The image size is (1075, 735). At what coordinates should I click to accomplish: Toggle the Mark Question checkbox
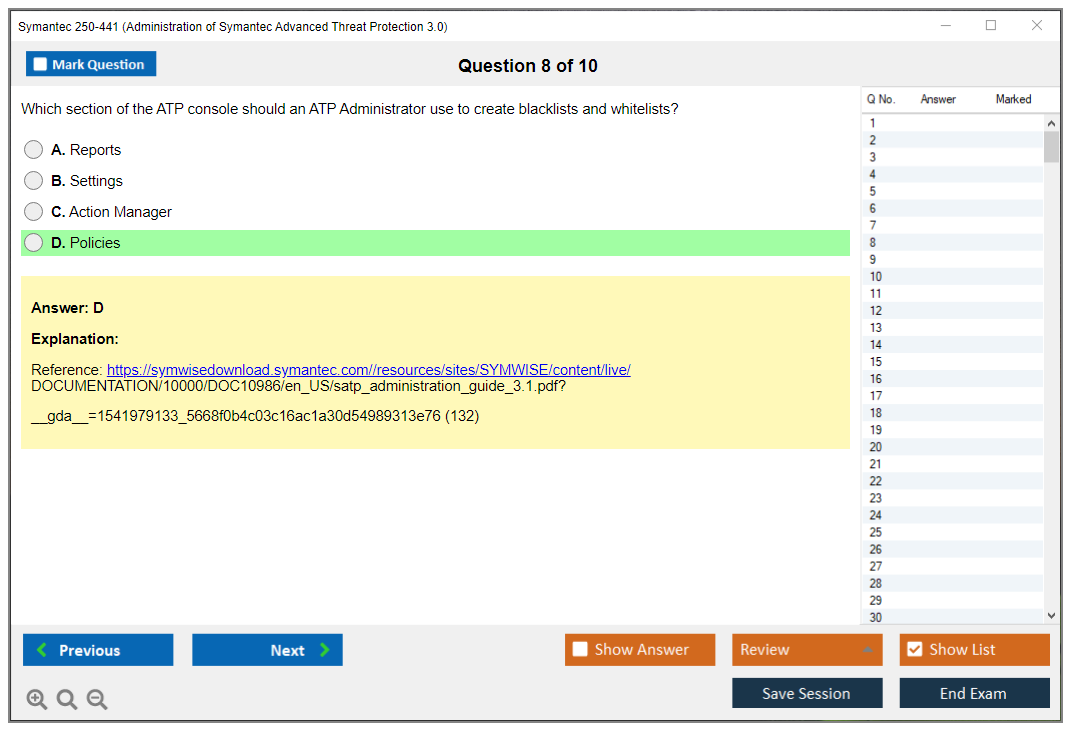pos(41,65)
